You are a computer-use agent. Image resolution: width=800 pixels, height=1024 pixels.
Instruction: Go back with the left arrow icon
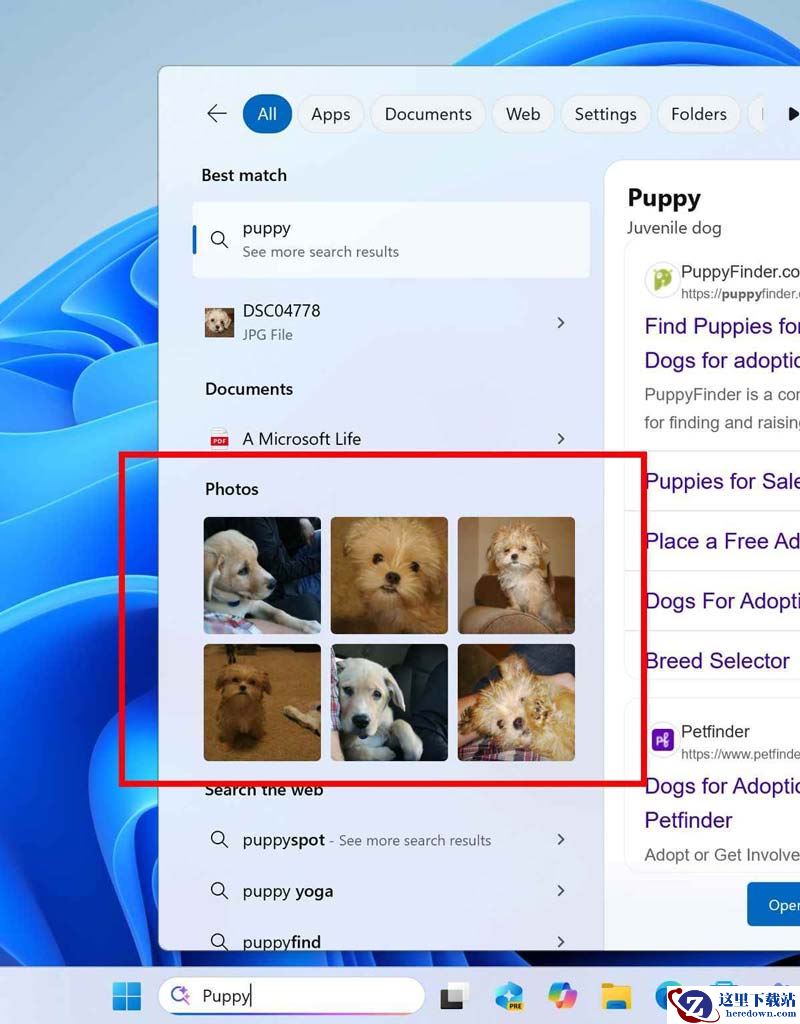point(217,114)
